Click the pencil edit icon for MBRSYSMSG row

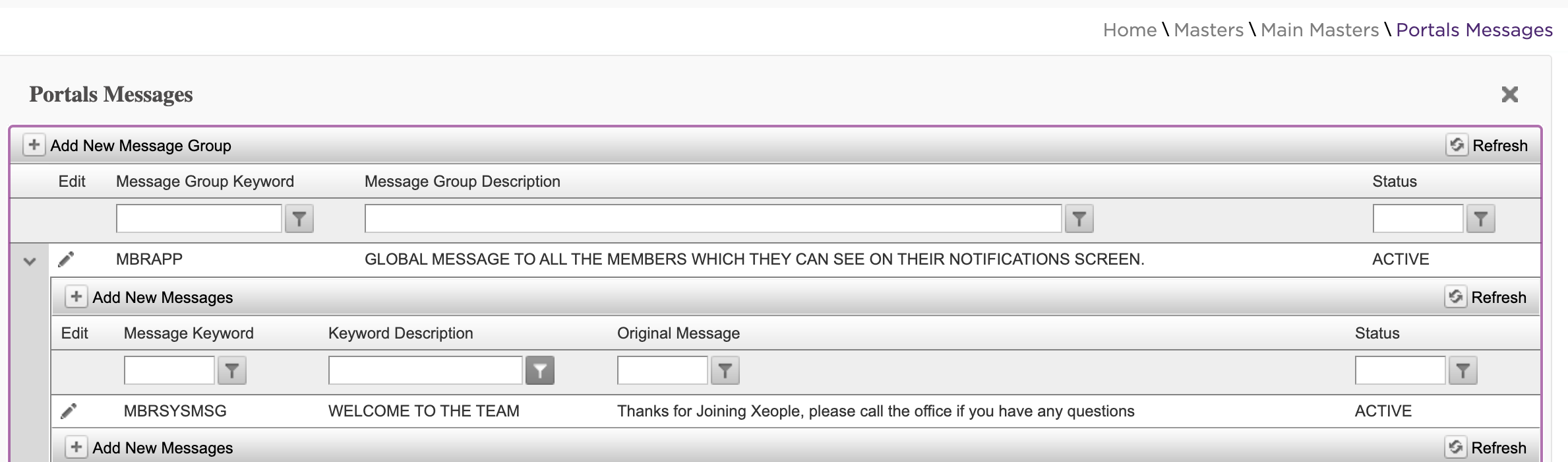(69, 411)
